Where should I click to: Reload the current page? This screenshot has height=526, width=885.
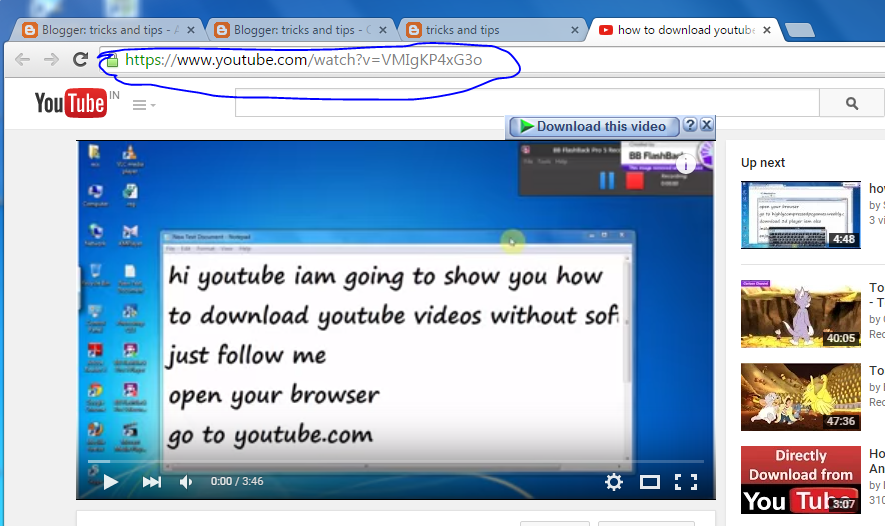pos(81,59)
